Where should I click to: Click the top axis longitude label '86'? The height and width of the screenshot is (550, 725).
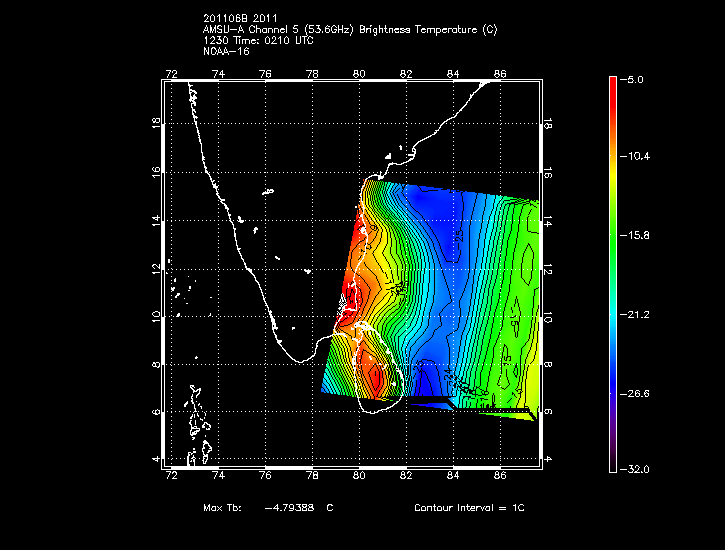(500, 74)
